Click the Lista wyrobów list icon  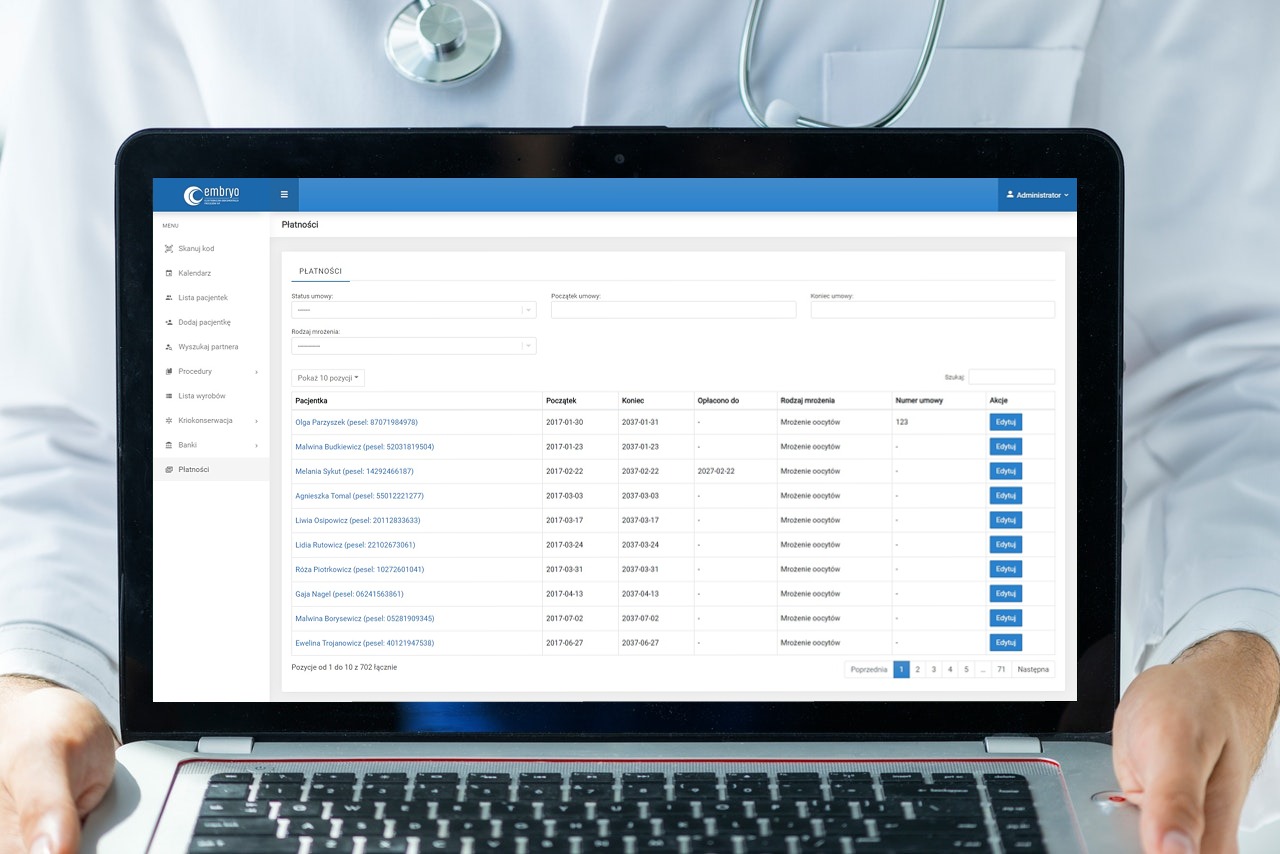[169, 396]
